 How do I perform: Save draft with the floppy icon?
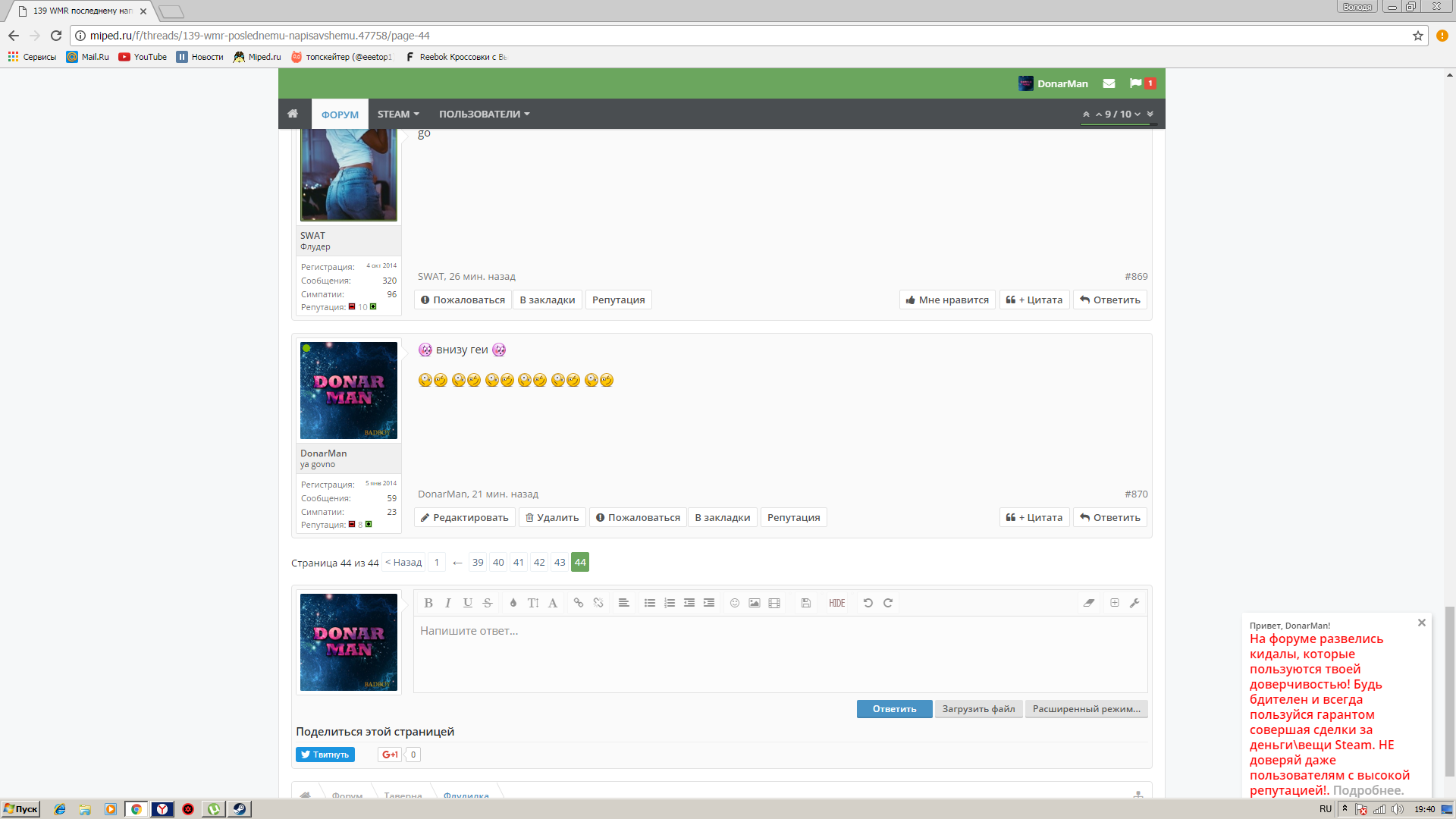(x=806, y=603)
